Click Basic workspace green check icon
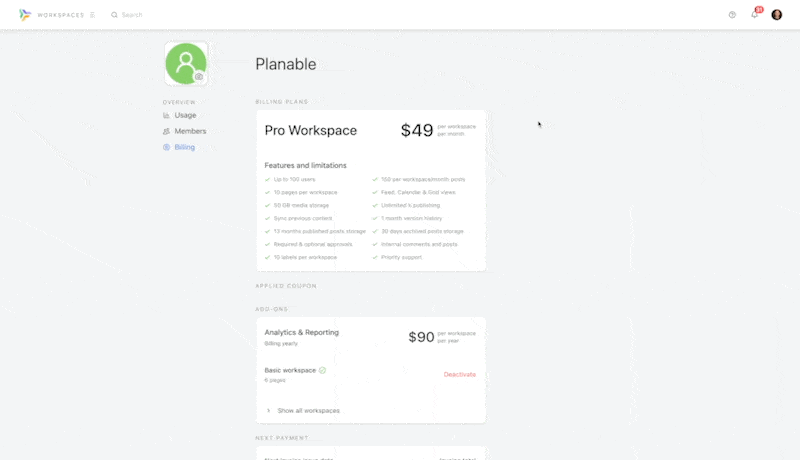Image resolution: width=800 pixels, height=460 pixels. [322, 370]
